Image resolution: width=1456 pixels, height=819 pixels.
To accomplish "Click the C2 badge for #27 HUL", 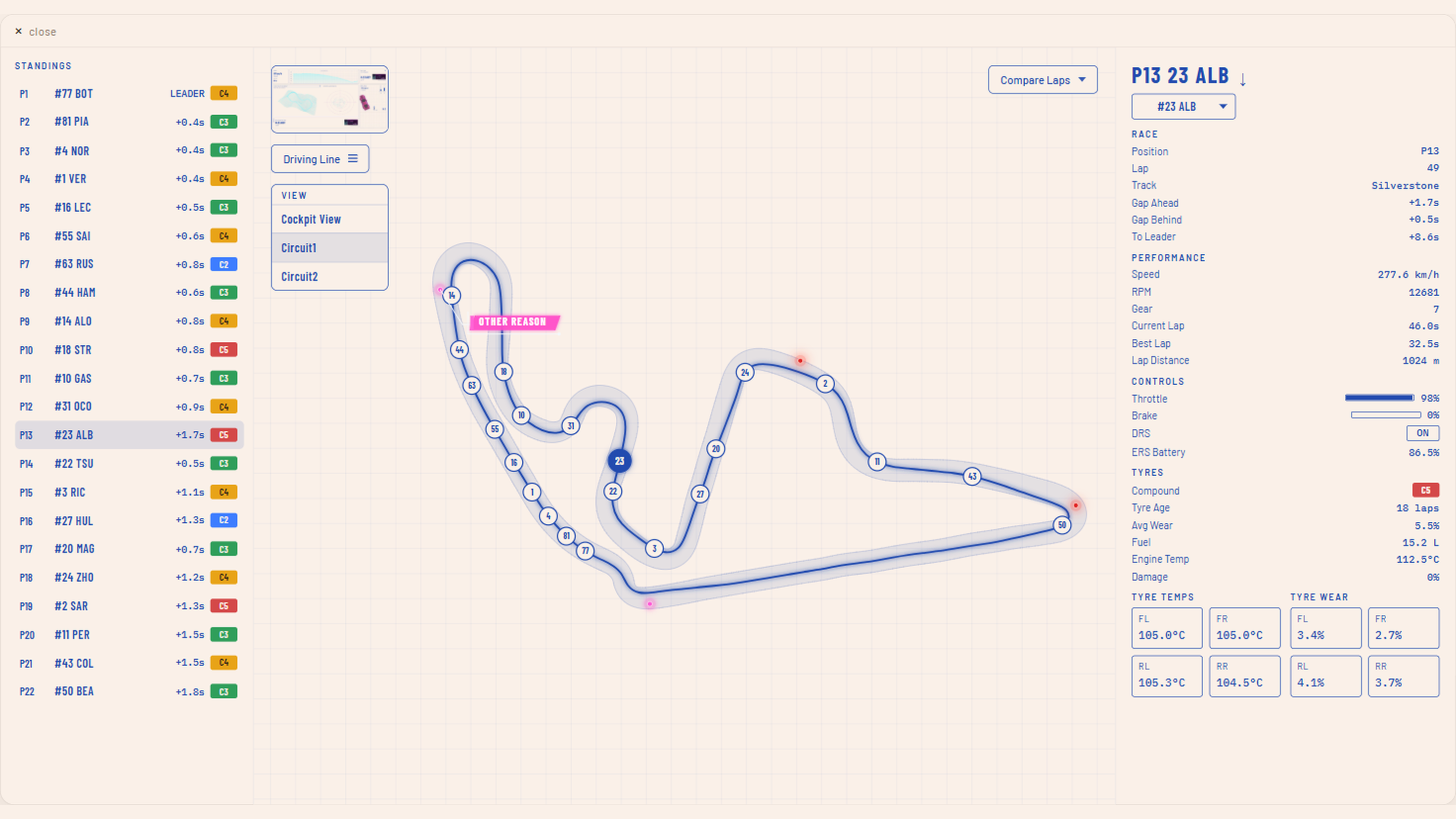I will 224,520.
